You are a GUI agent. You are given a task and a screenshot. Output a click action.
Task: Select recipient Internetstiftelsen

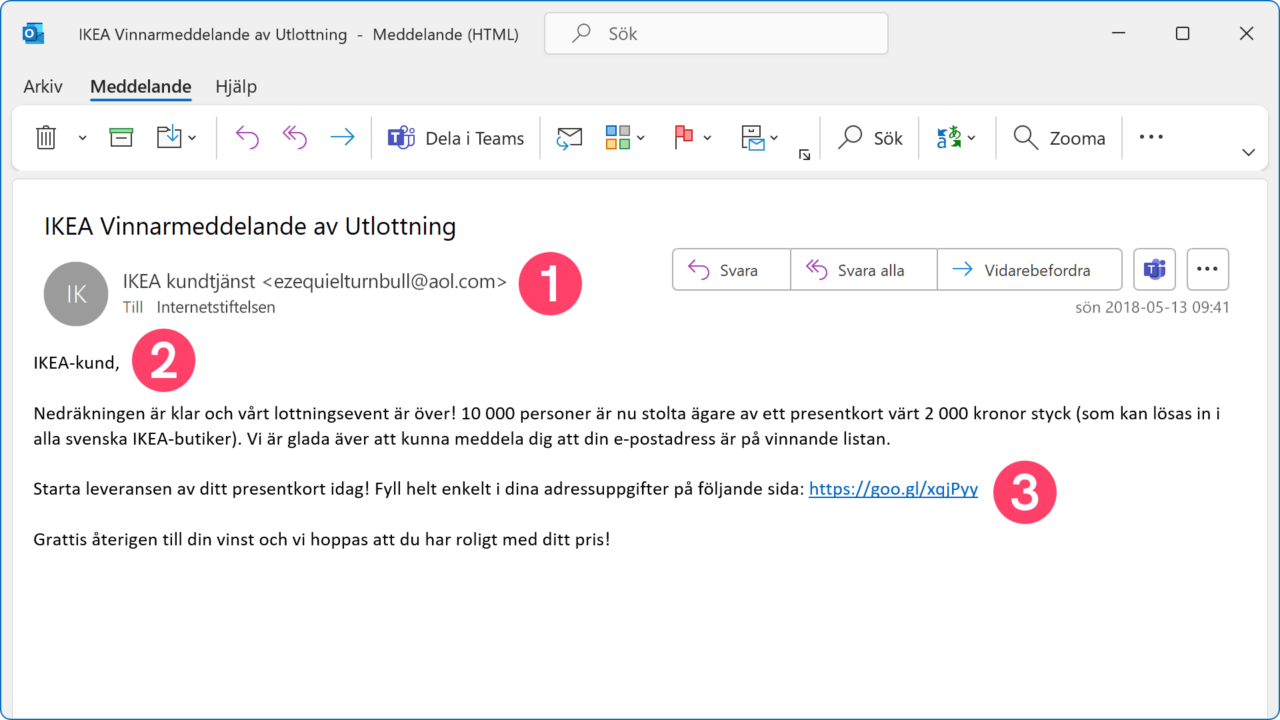tap(216, 308)
